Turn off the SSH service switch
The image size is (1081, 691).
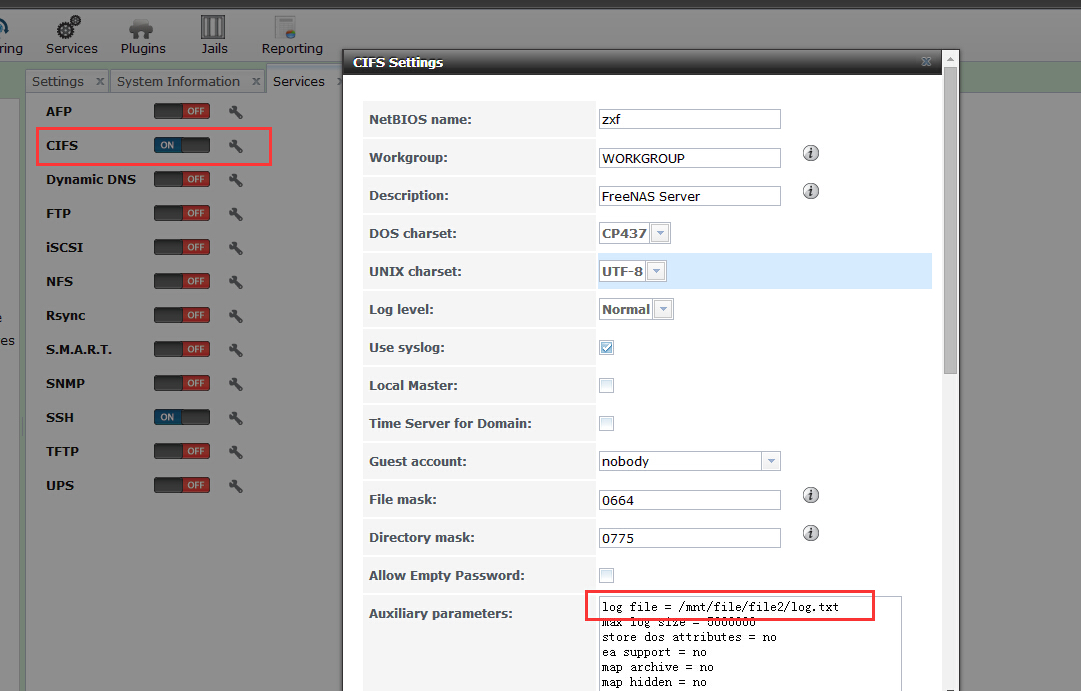182,417
